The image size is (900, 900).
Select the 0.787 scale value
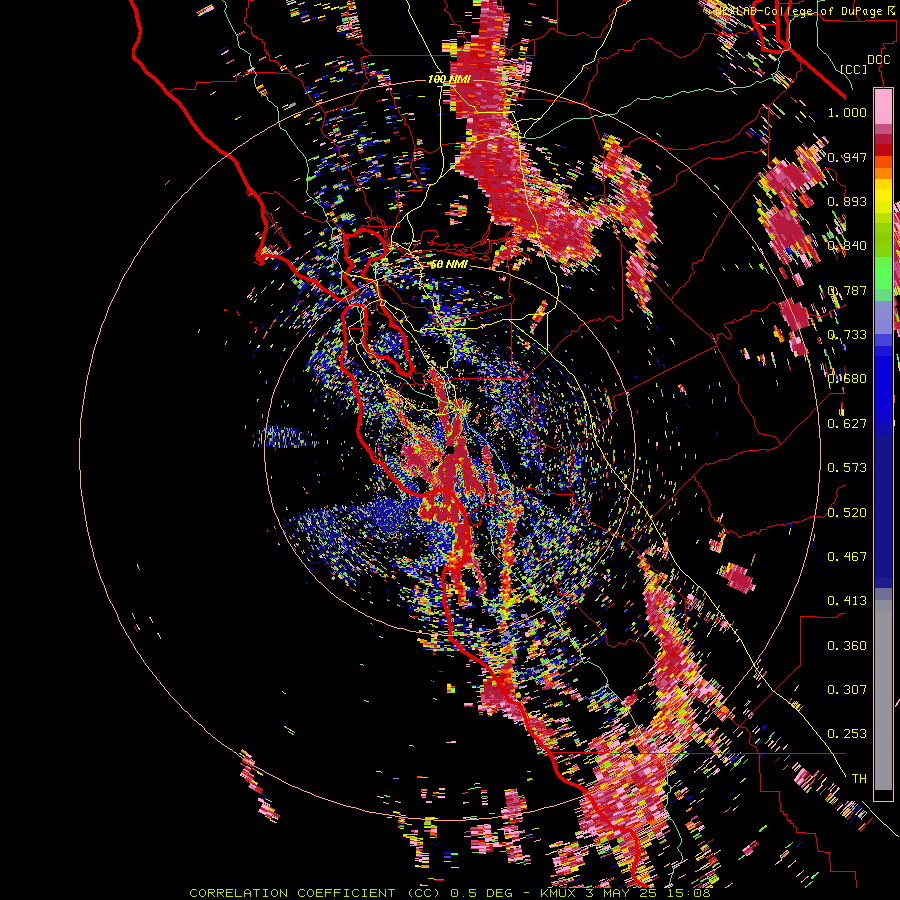coord(847,290)
